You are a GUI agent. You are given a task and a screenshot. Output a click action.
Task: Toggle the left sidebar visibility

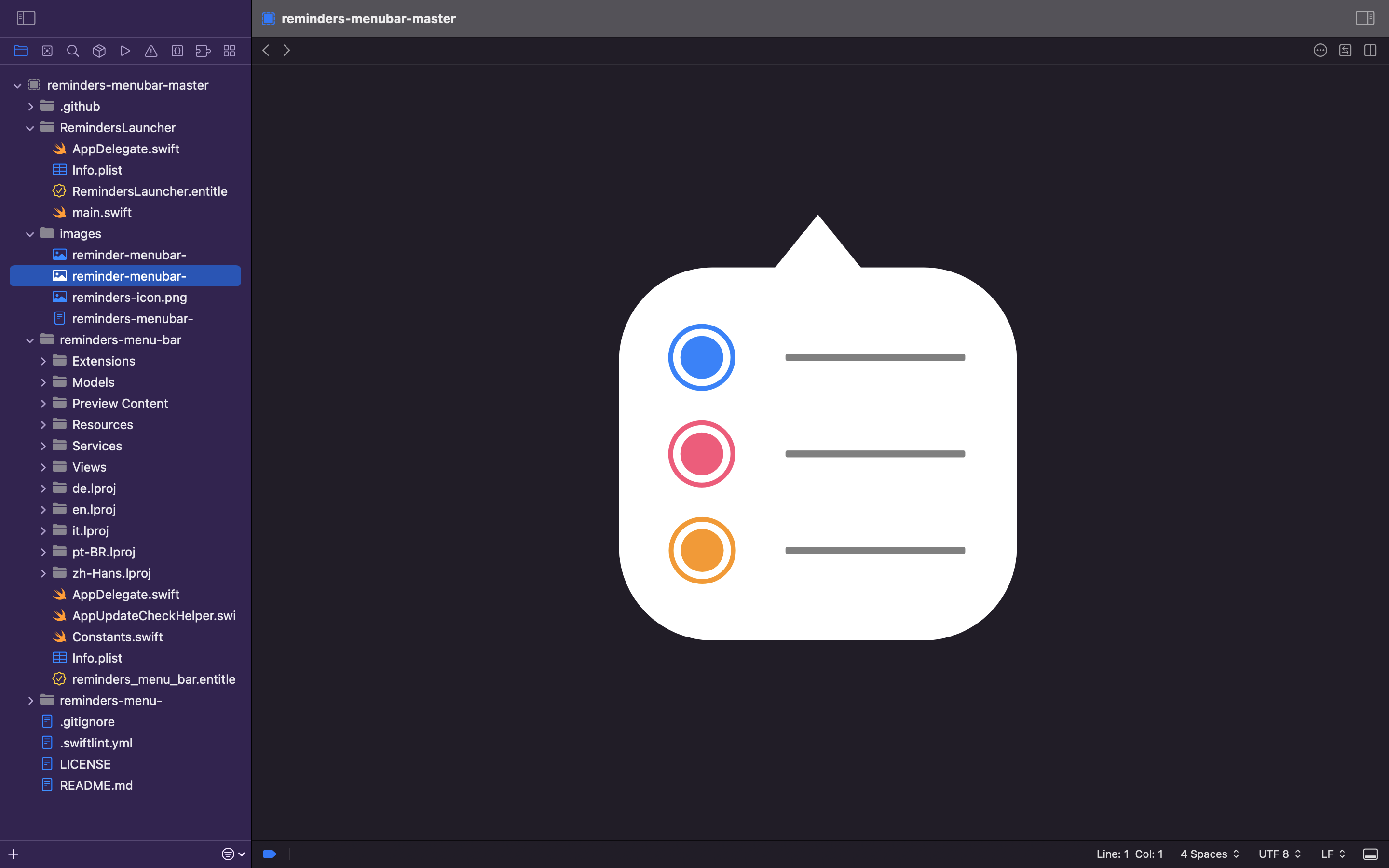pos(26,18)
